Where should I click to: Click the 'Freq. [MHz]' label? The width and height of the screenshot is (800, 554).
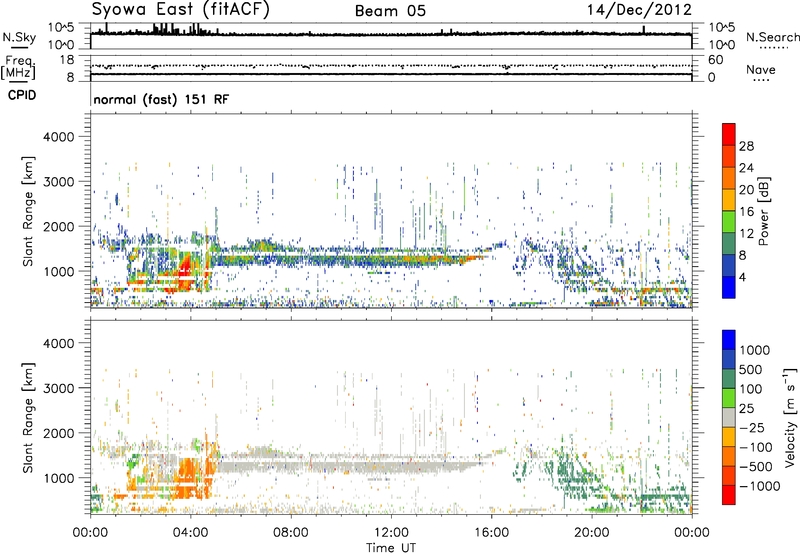coord(19,68)
